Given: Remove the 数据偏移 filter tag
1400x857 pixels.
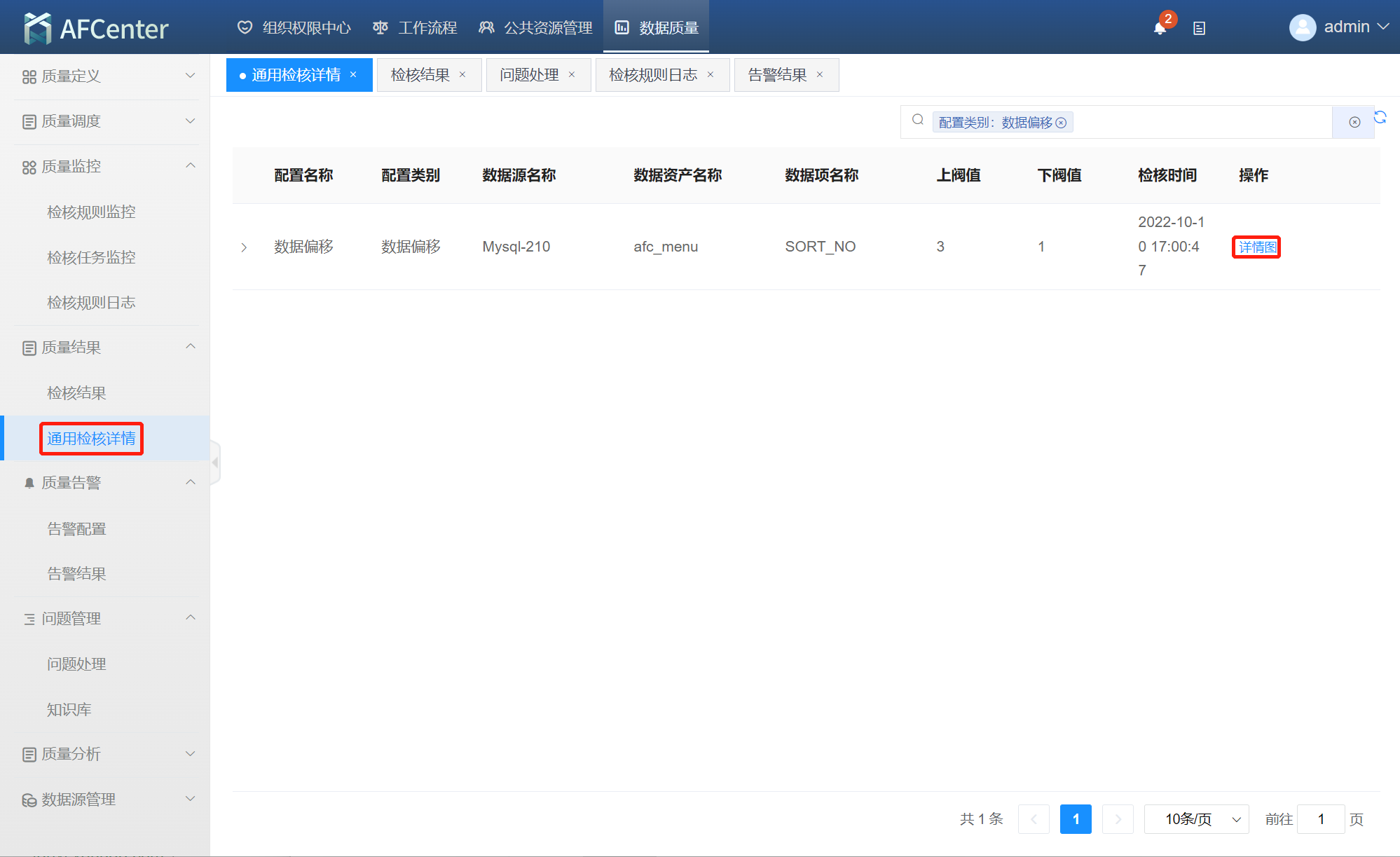Looking at the screenshot, I should point(1062,123).
